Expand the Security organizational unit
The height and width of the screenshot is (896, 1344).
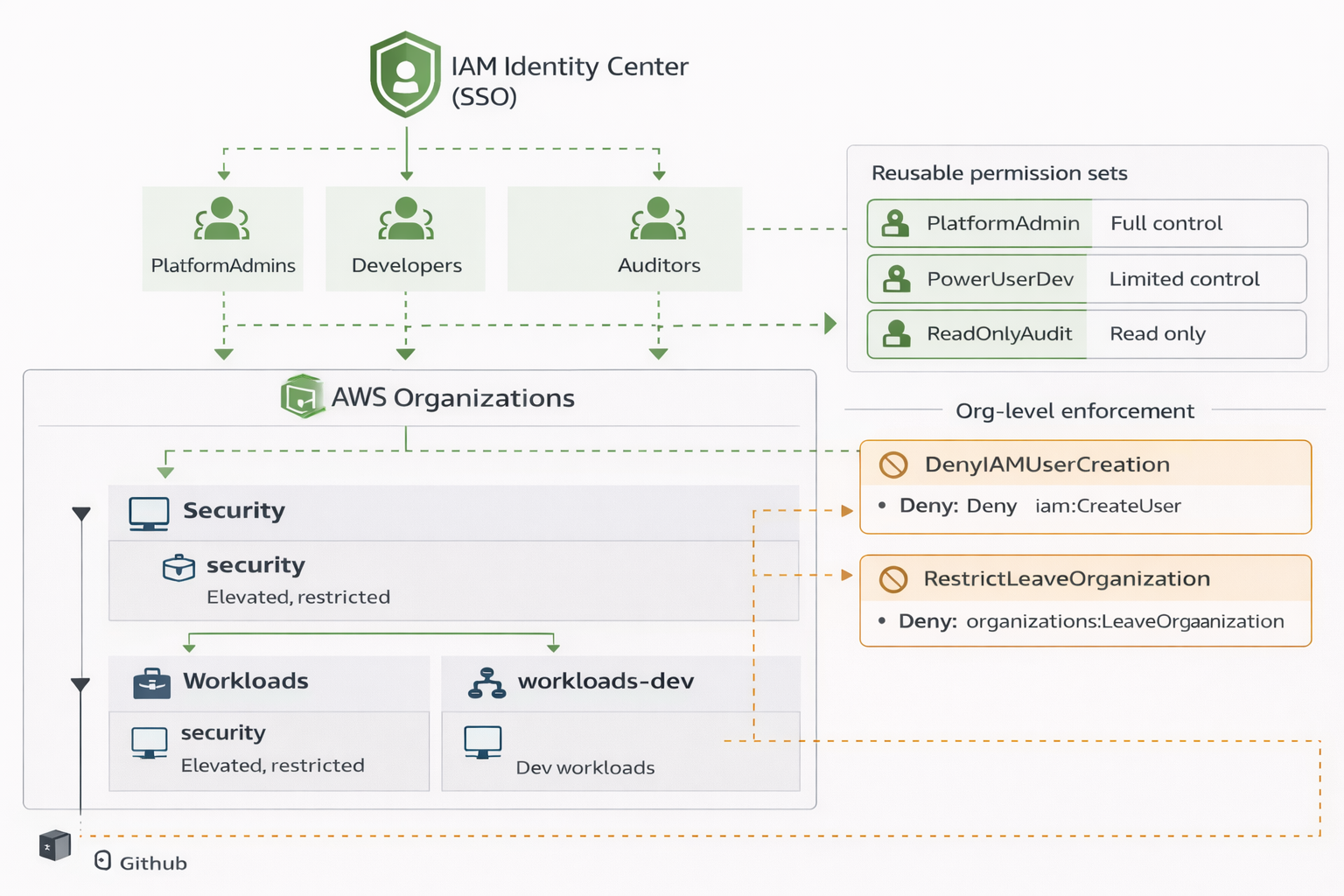tap(233, 511)
